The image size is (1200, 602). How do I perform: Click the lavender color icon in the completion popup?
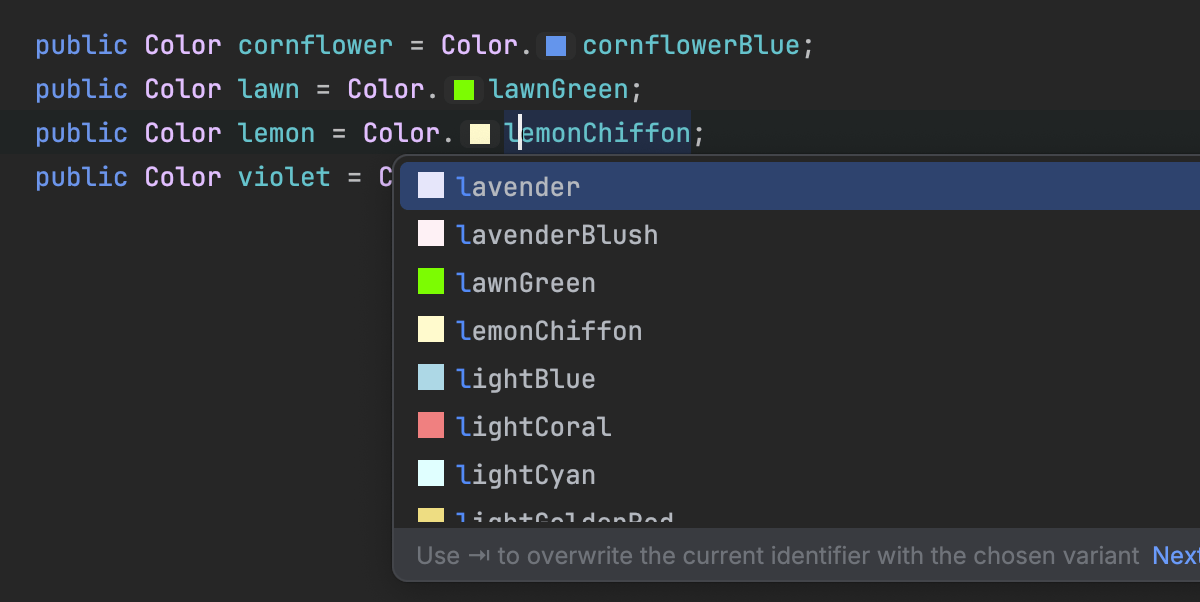coord(431,186)
